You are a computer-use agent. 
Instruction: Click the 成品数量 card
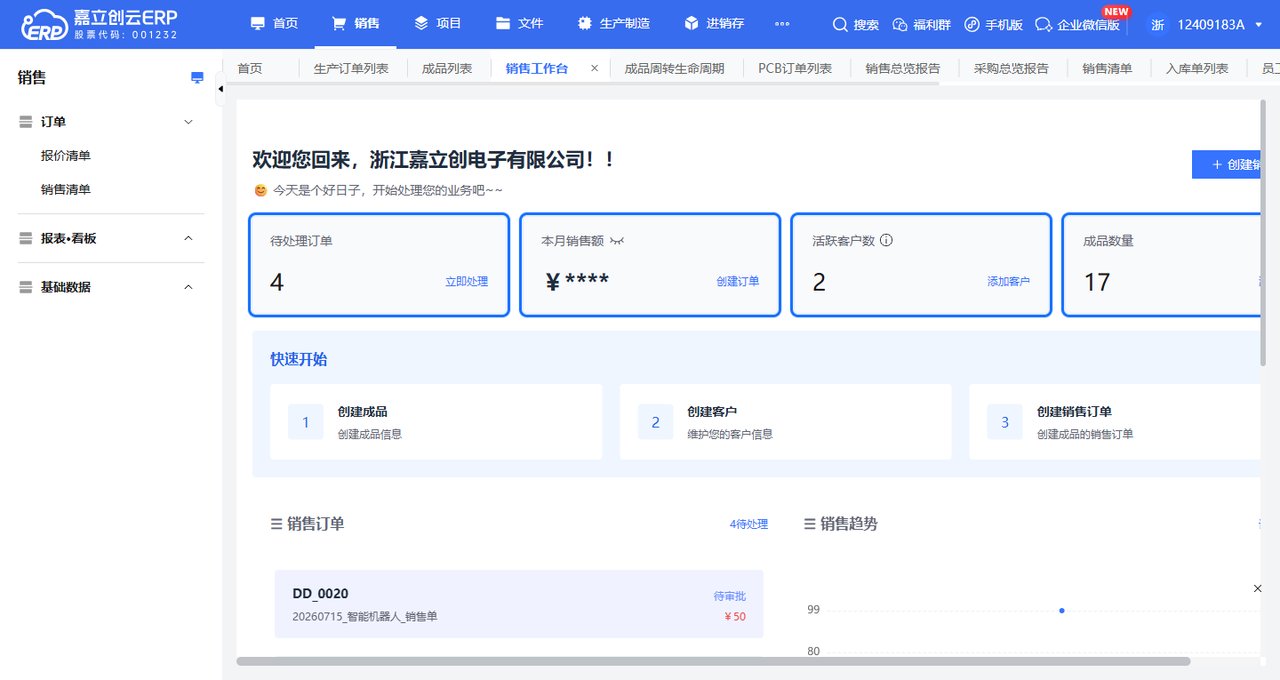(1163, 265)
